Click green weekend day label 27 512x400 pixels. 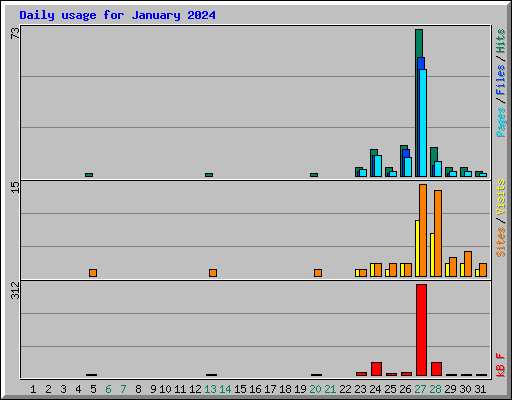420,389
